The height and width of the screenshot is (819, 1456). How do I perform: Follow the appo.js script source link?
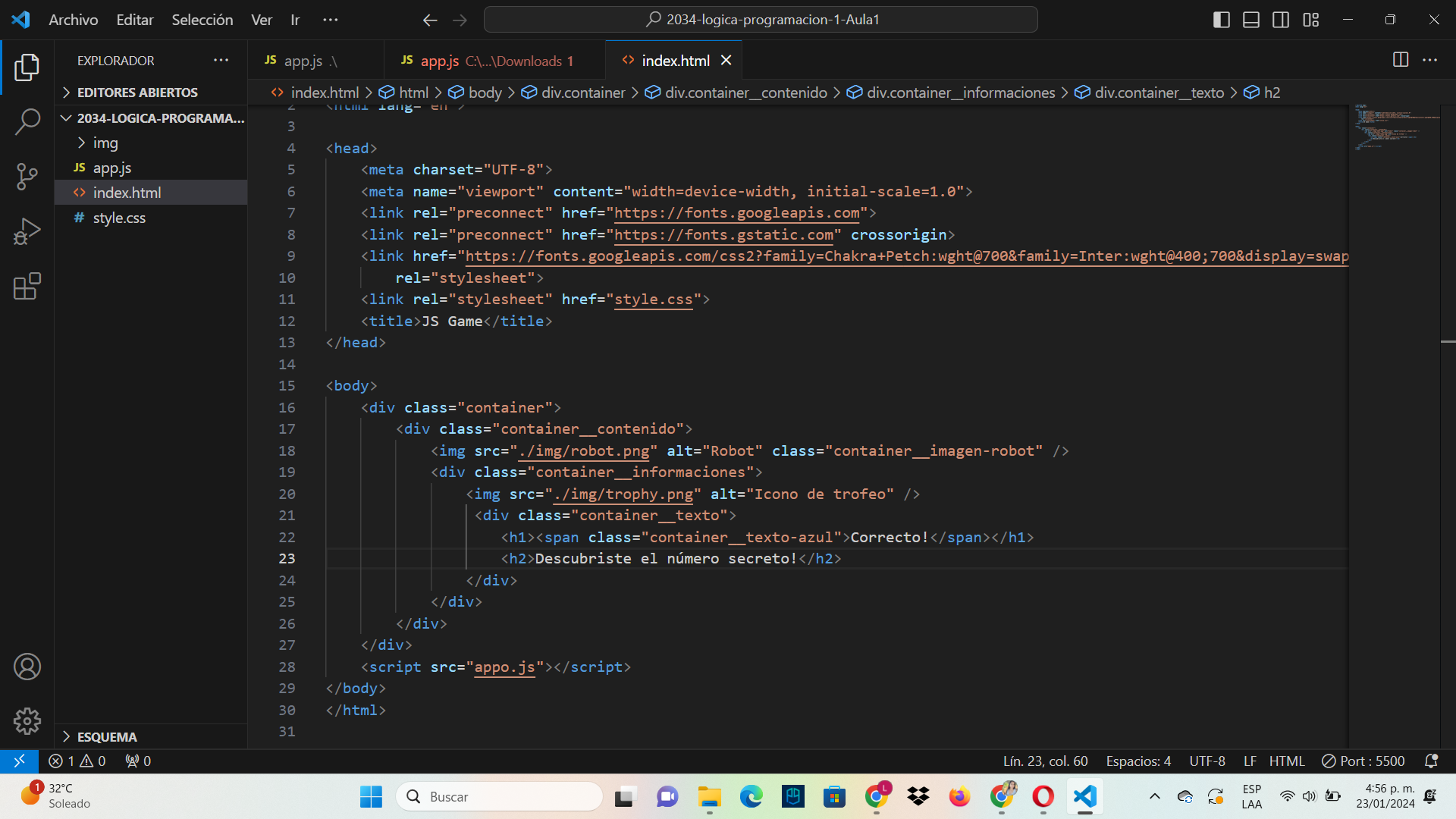tap(504, 667)
